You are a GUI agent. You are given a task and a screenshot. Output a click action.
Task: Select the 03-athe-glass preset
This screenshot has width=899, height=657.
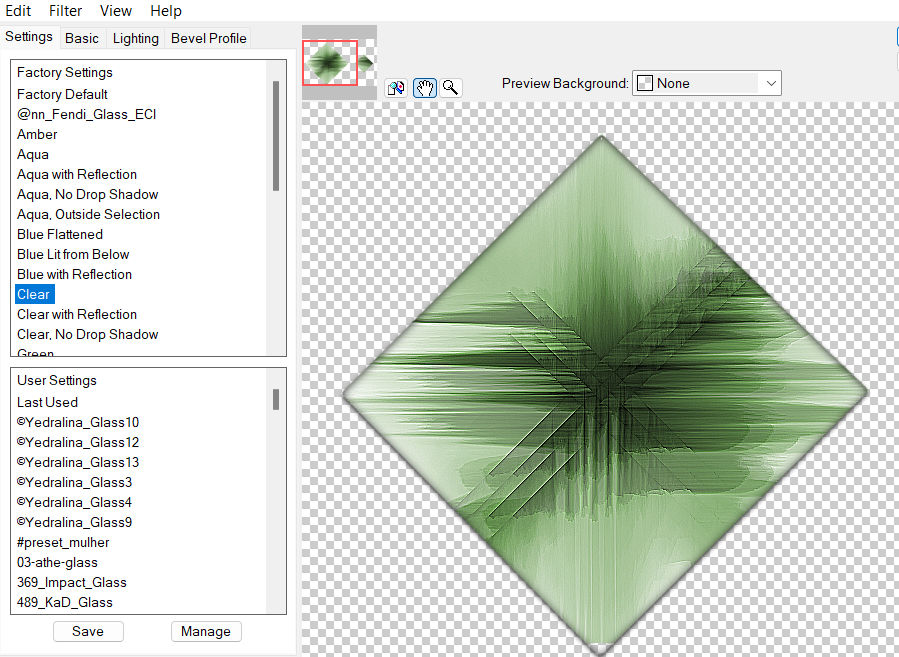point(57,563)
